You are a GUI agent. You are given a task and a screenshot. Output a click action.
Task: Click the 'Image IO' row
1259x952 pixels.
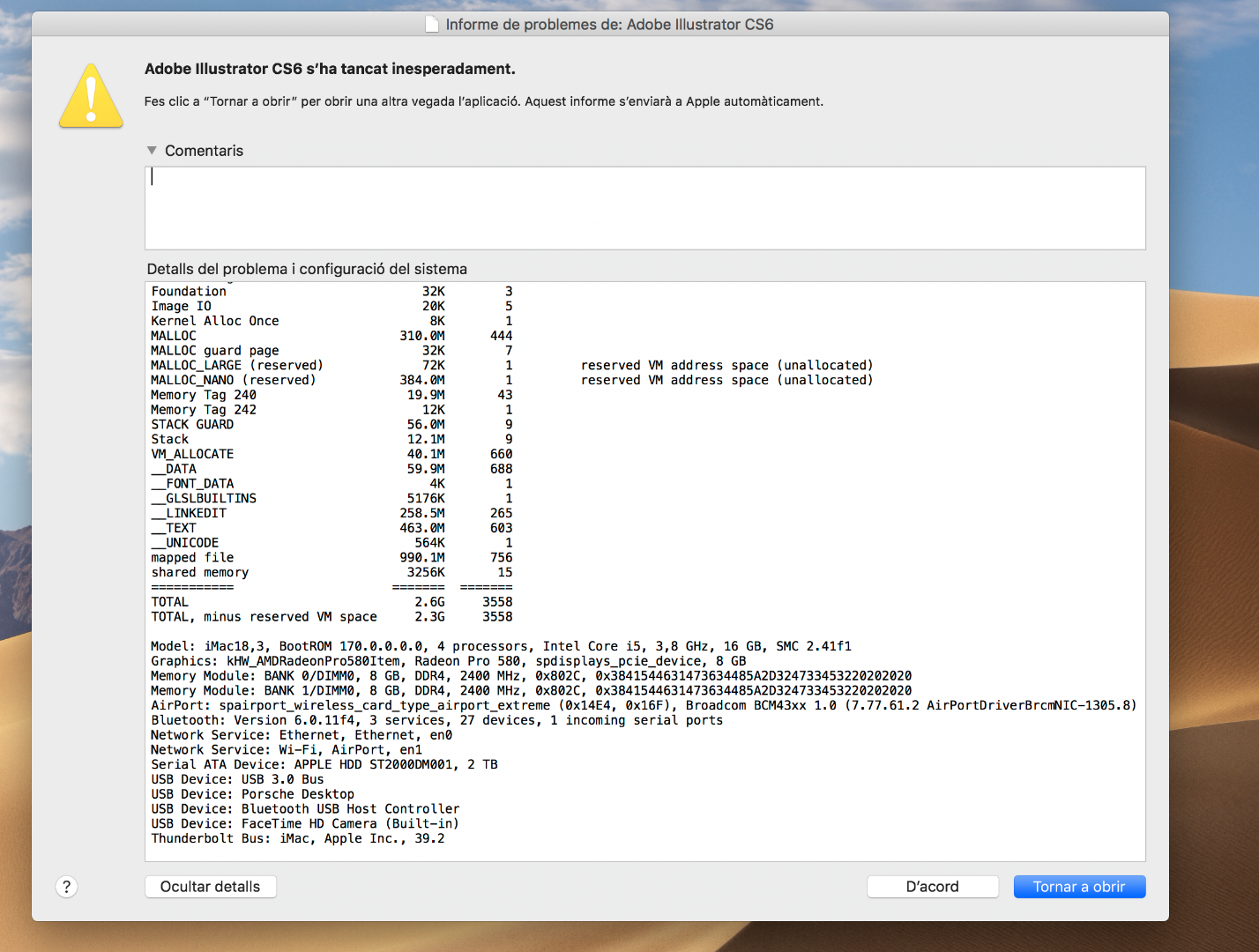(332, 307)
